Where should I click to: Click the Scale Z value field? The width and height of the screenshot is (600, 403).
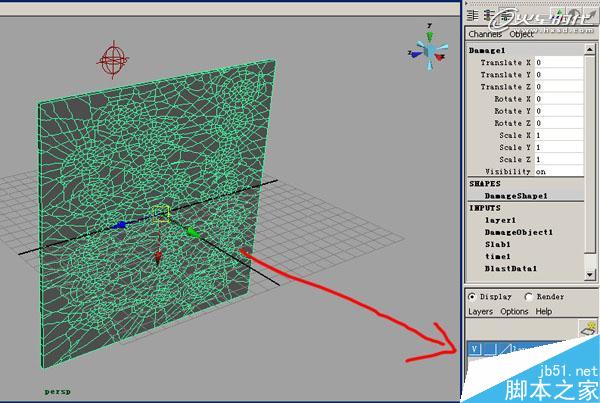(559, 160)
